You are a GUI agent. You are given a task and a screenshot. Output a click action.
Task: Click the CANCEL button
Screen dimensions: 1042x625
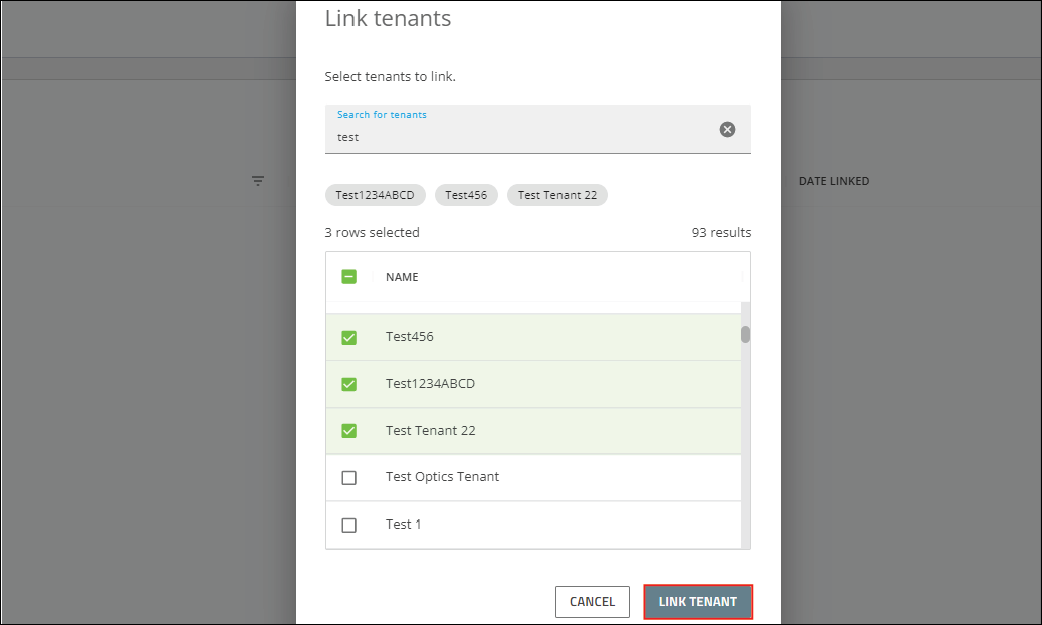(x=592, y=602)
